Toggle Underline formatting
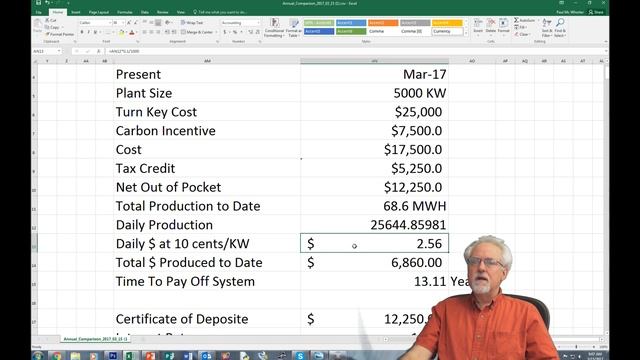The width and height of the screenshot is (640, 360). 95,32
